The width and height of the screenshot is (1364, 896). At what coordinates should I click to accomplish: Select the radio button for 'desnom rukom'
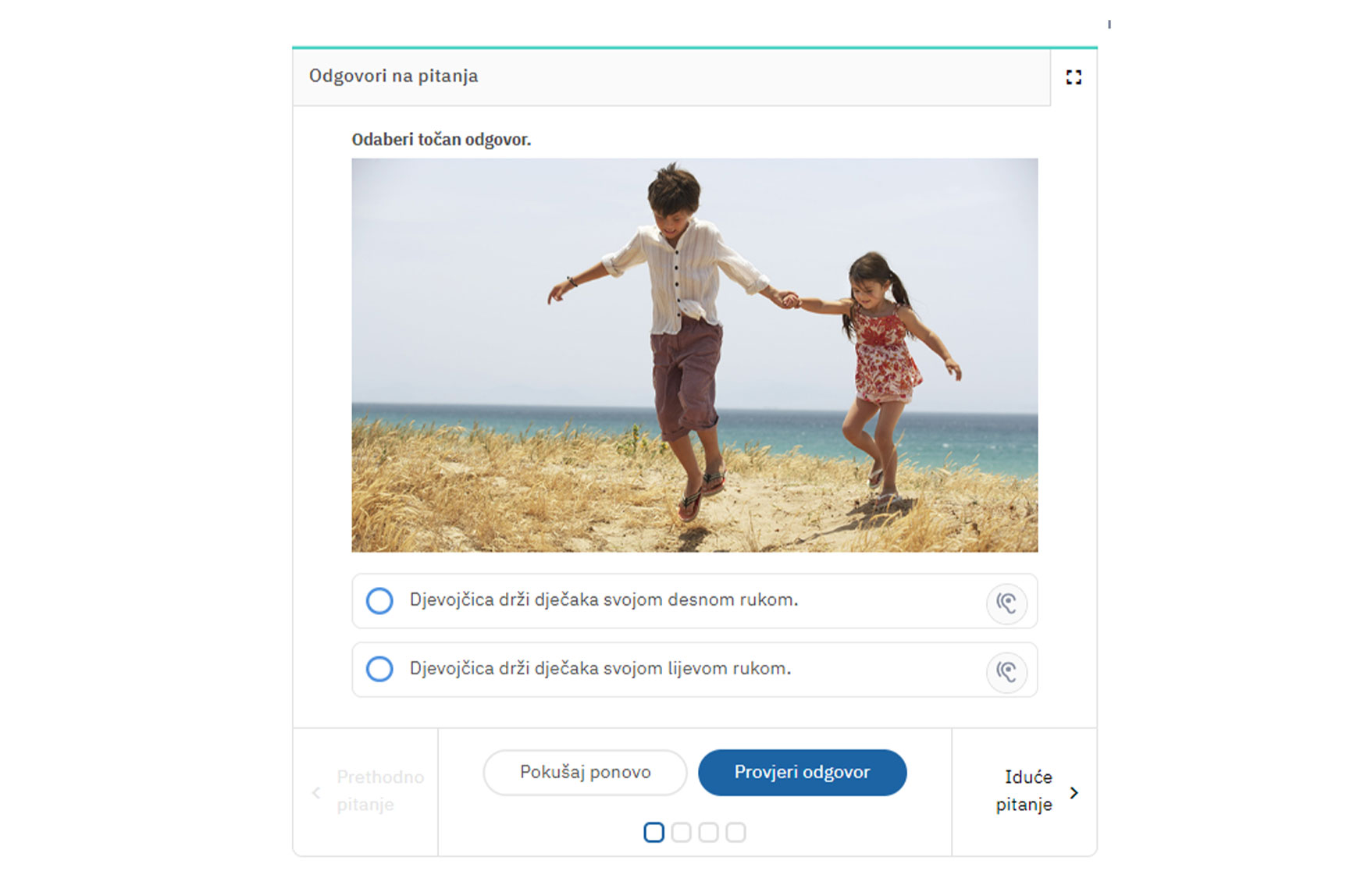coord(379,601)
